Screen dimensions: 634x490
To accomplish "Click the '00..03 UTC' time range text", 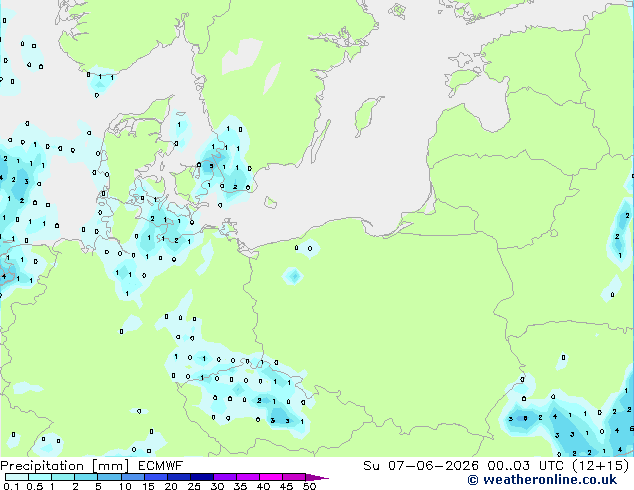I will pos(525,466).
